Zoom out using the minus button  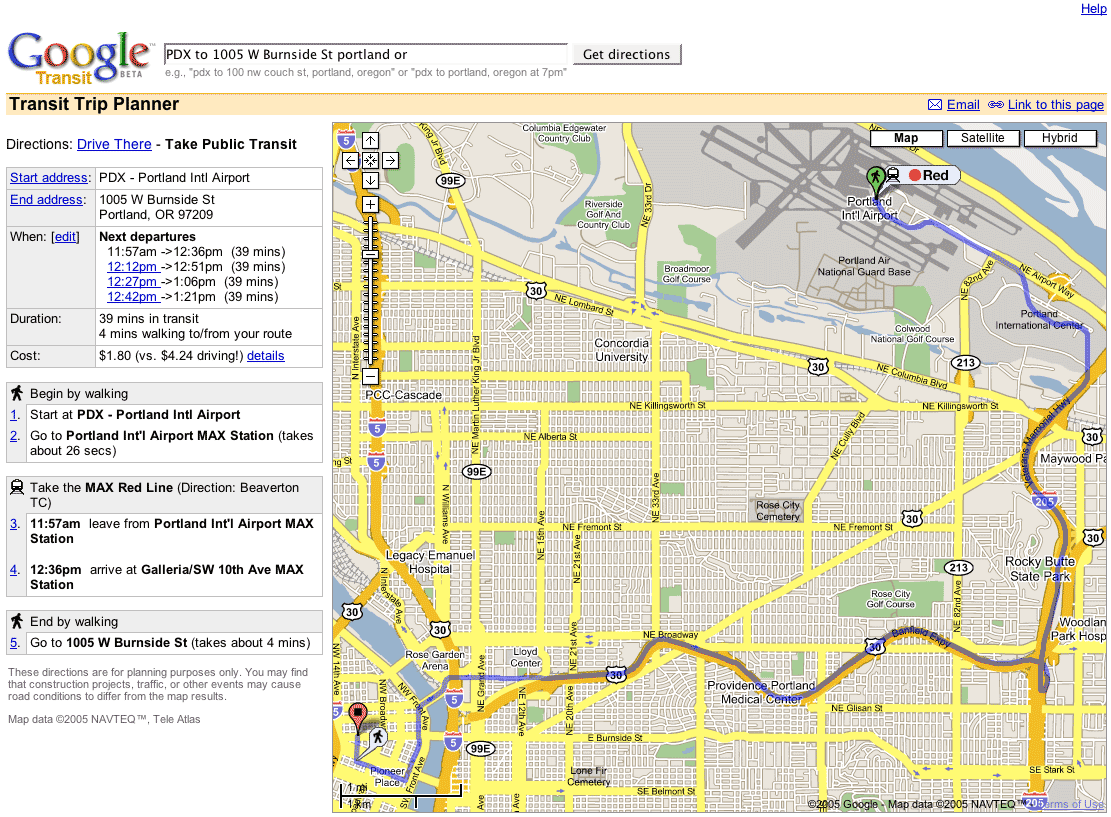tap(370, 376)
